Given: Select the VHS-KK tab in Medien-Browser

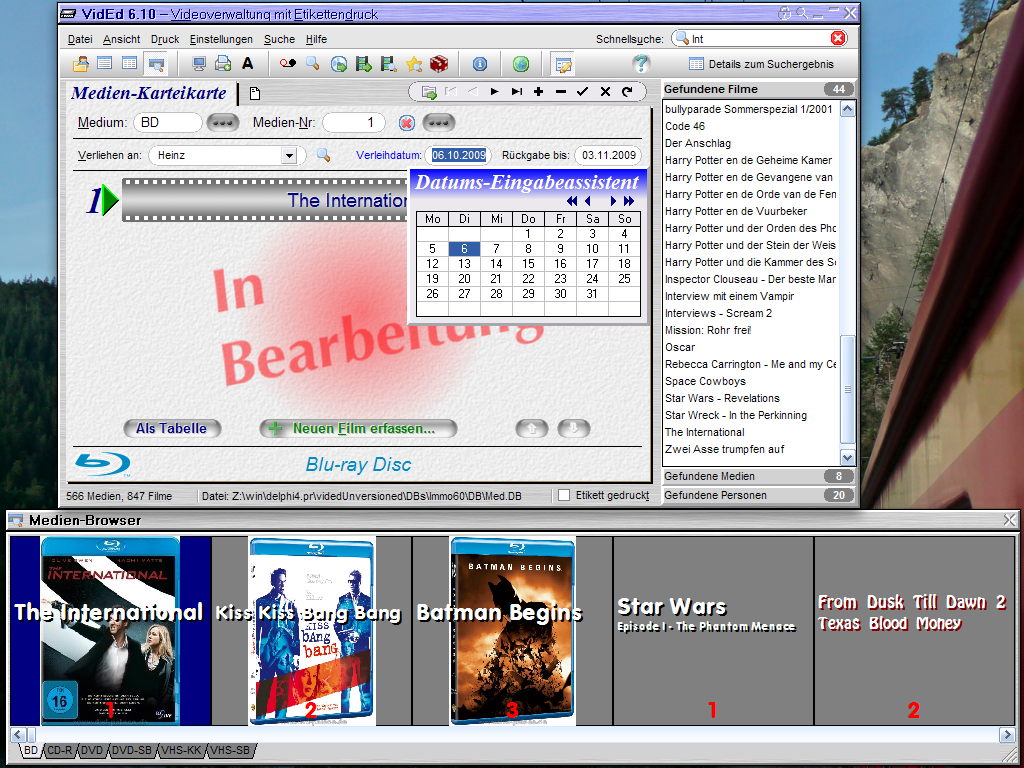Looking at the screenshot, I should (181, 750).
